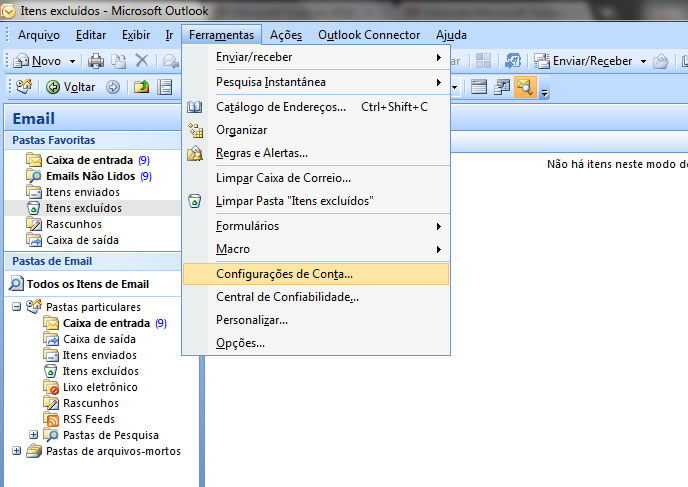Click the Regras e Alertas icon entry
The image size is (688, 487).
[x=195, y=154]
